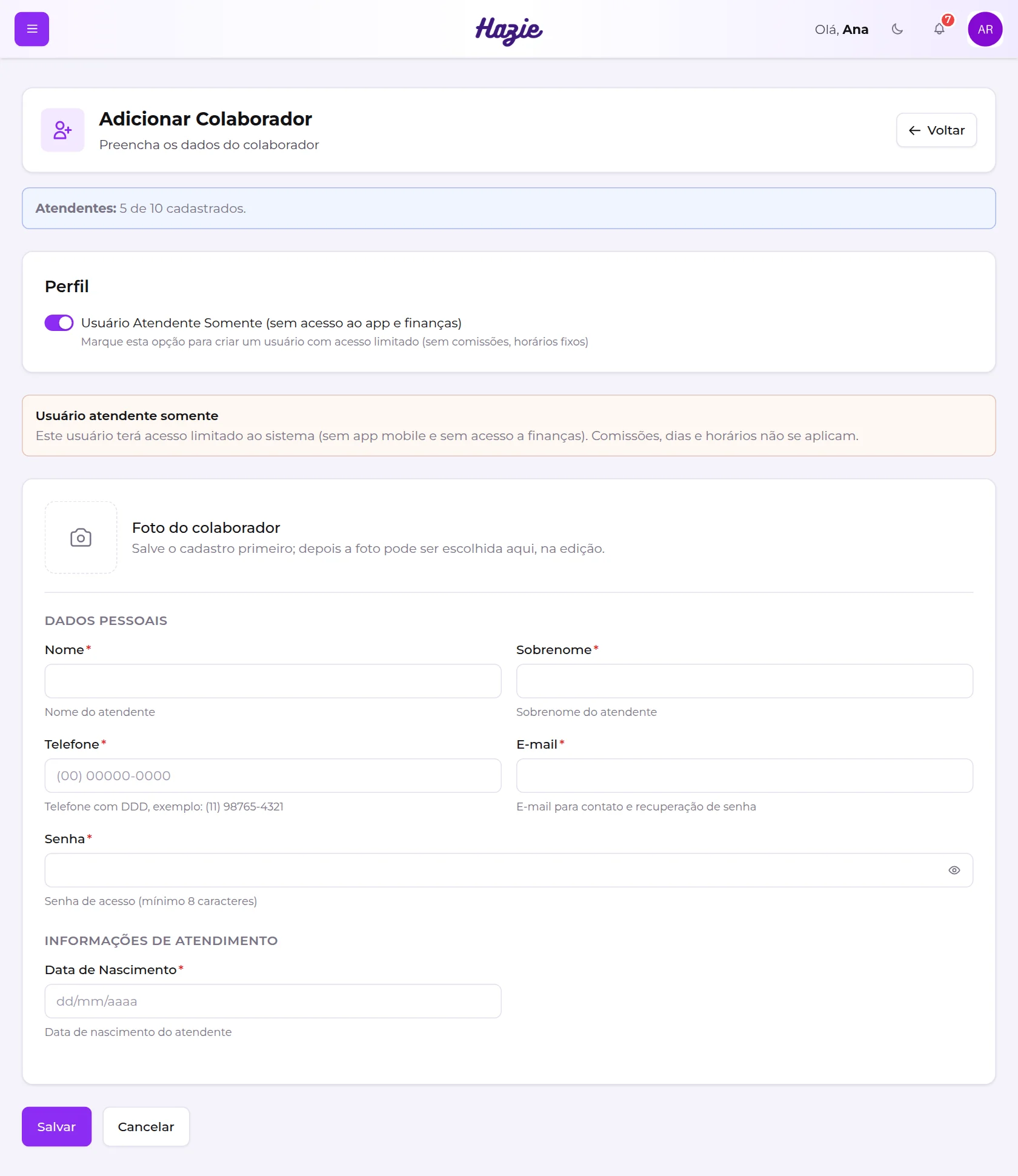
Task: Open the AR user avatar
Action: [x=985, y=29]
